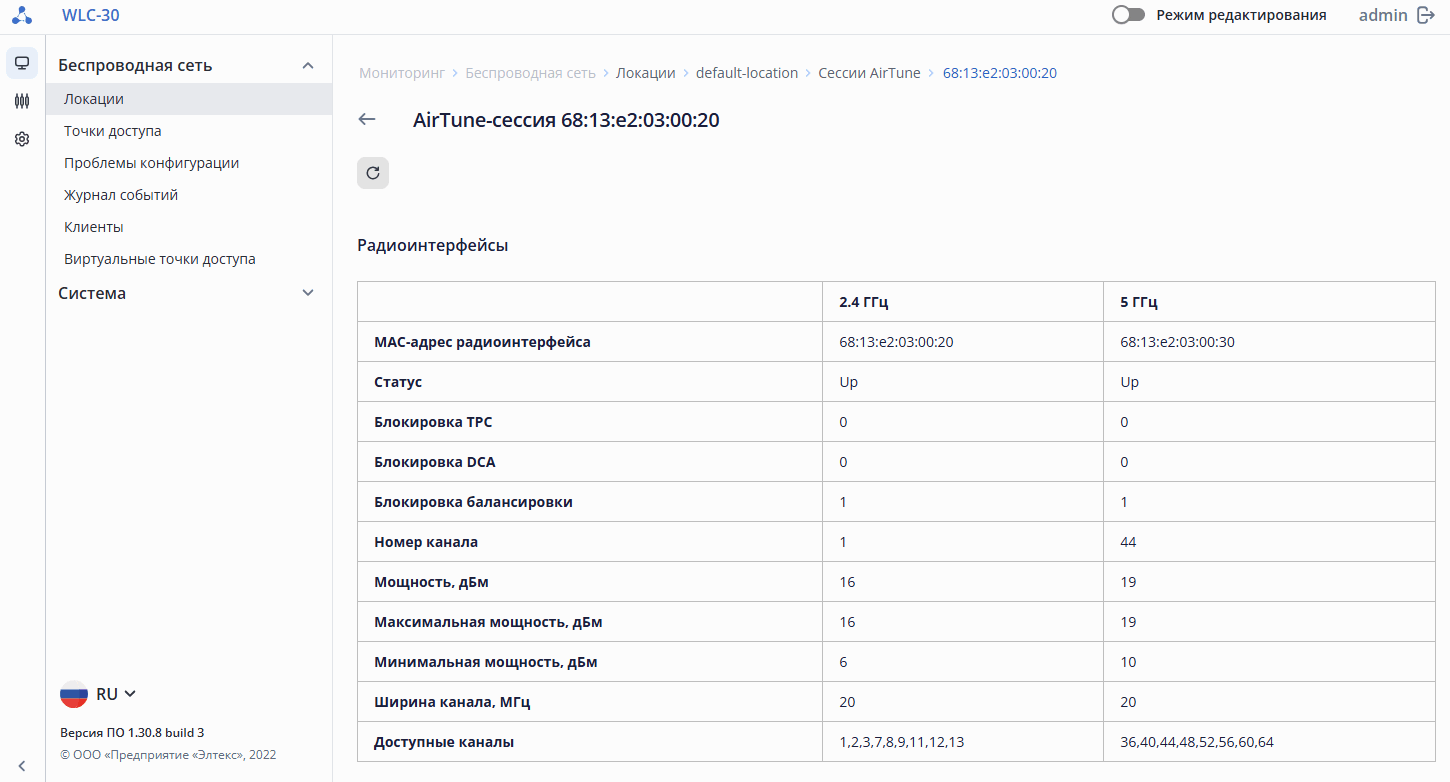Click the default-location breadcrumb link

click(x=747, y=73)
